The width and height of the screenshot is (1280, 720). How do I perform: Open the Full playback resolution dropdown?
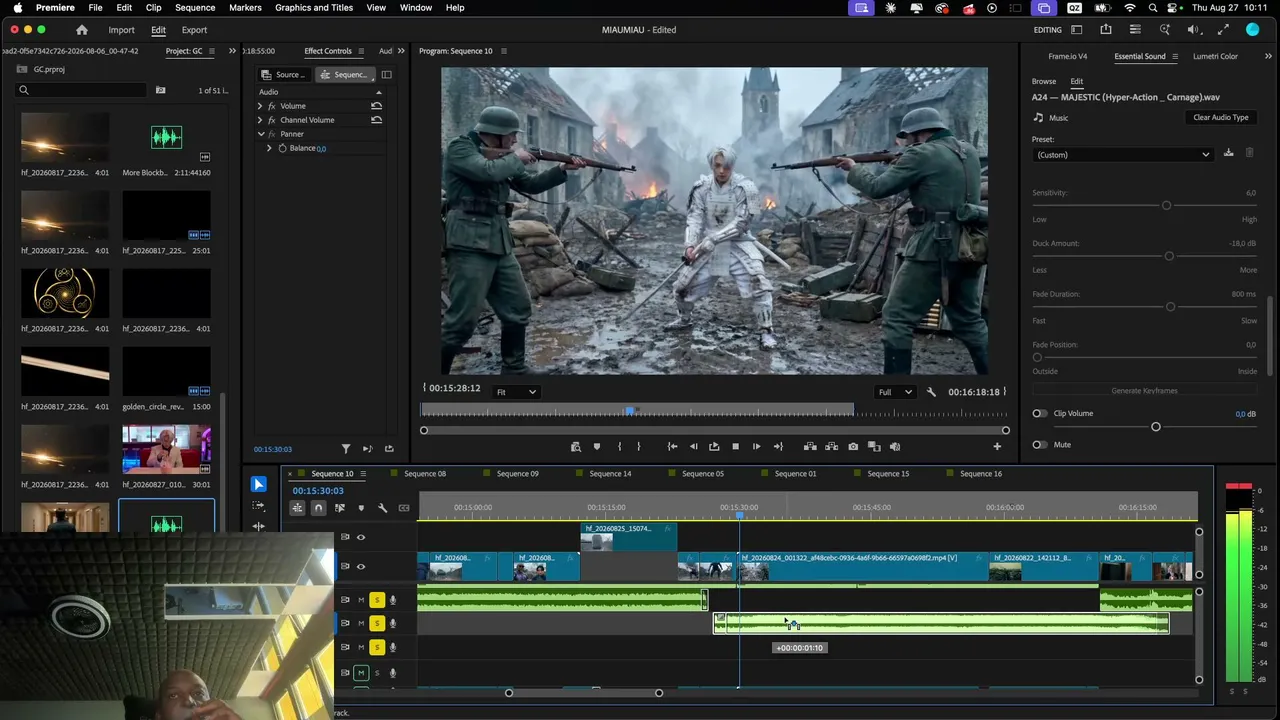894,392
